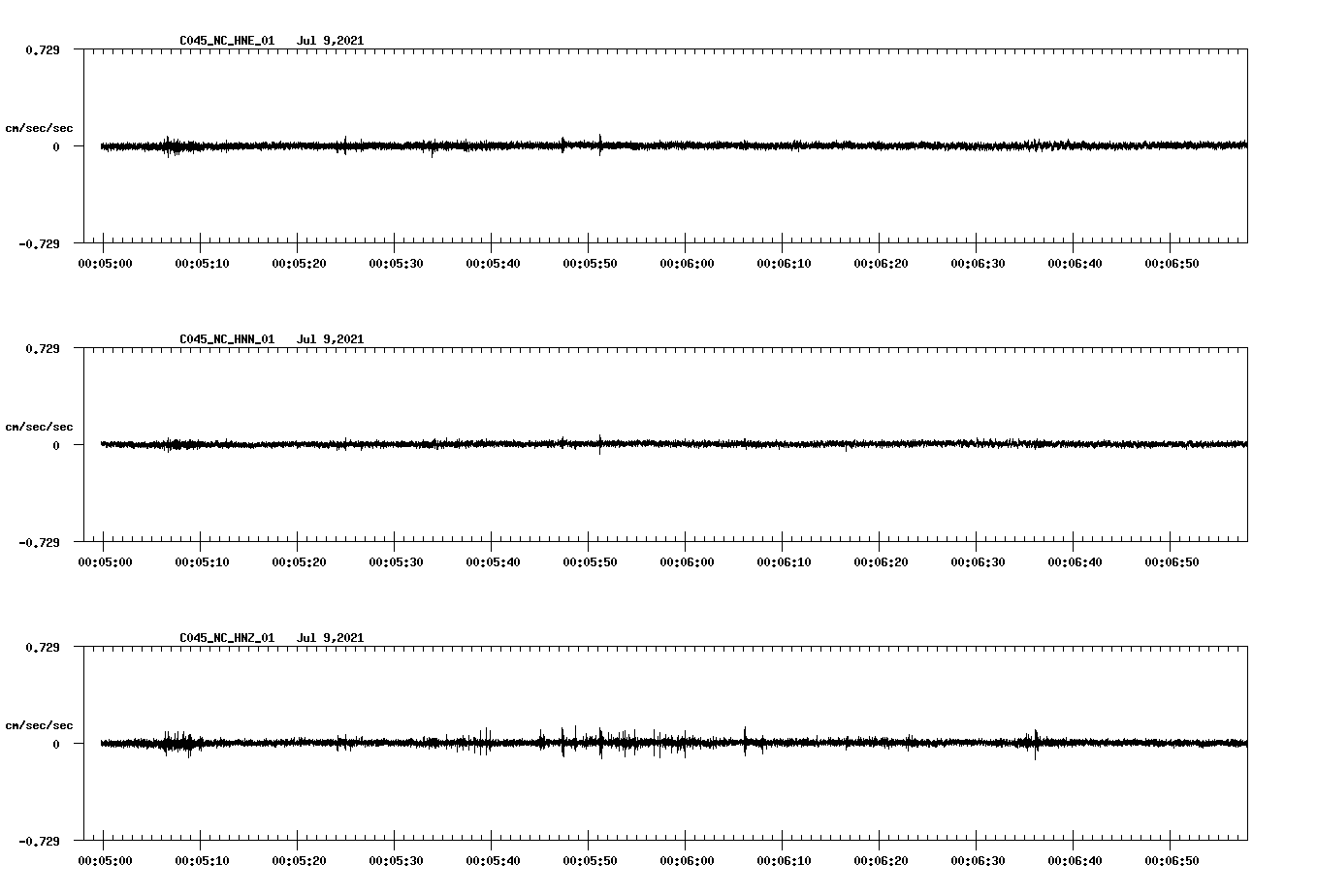Select the cm/sec/sec label of the HNE plot
This screenshot has height=896, width=1317.
(40, 126)
